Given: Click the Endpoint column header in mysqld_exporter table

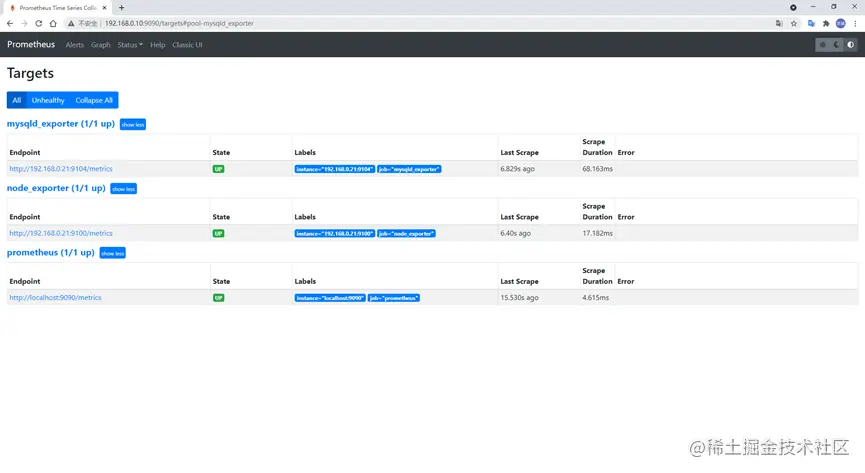Looking at the screenshot, I should click(25, 152).
